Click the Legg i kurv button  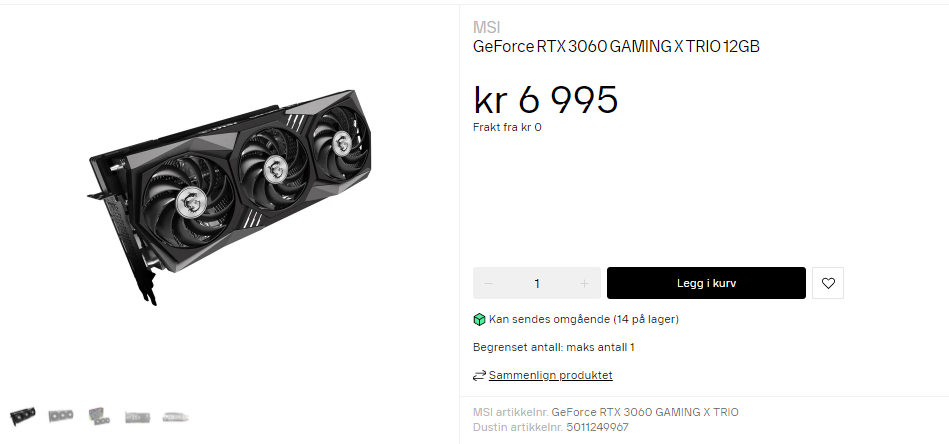pos(706,283)
